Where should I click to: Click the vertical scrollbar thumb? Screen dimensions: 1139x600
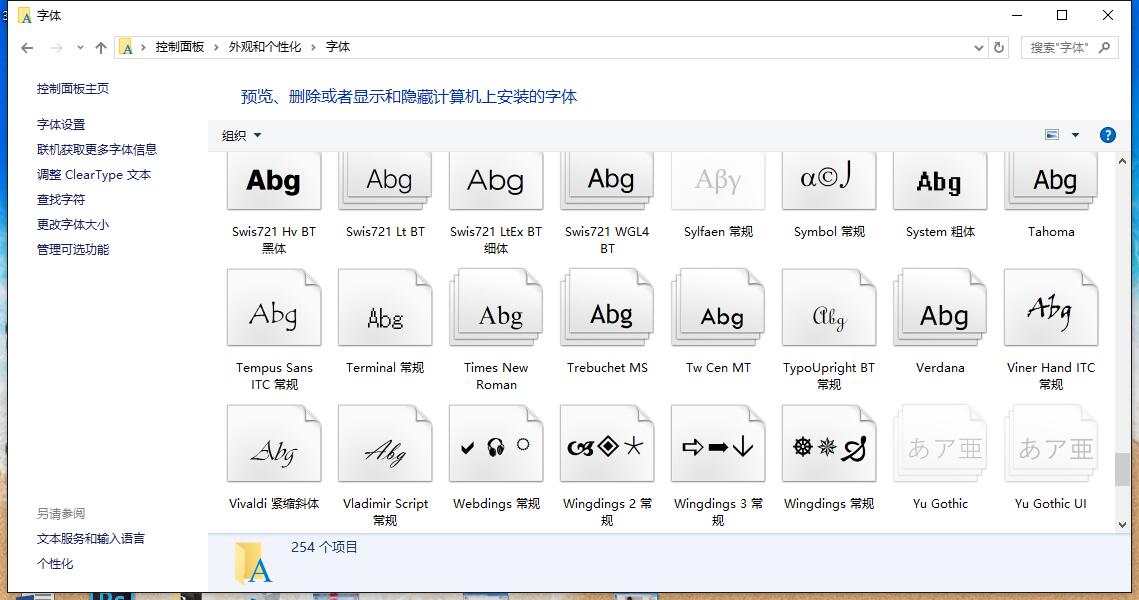(x=1122, y=469)
